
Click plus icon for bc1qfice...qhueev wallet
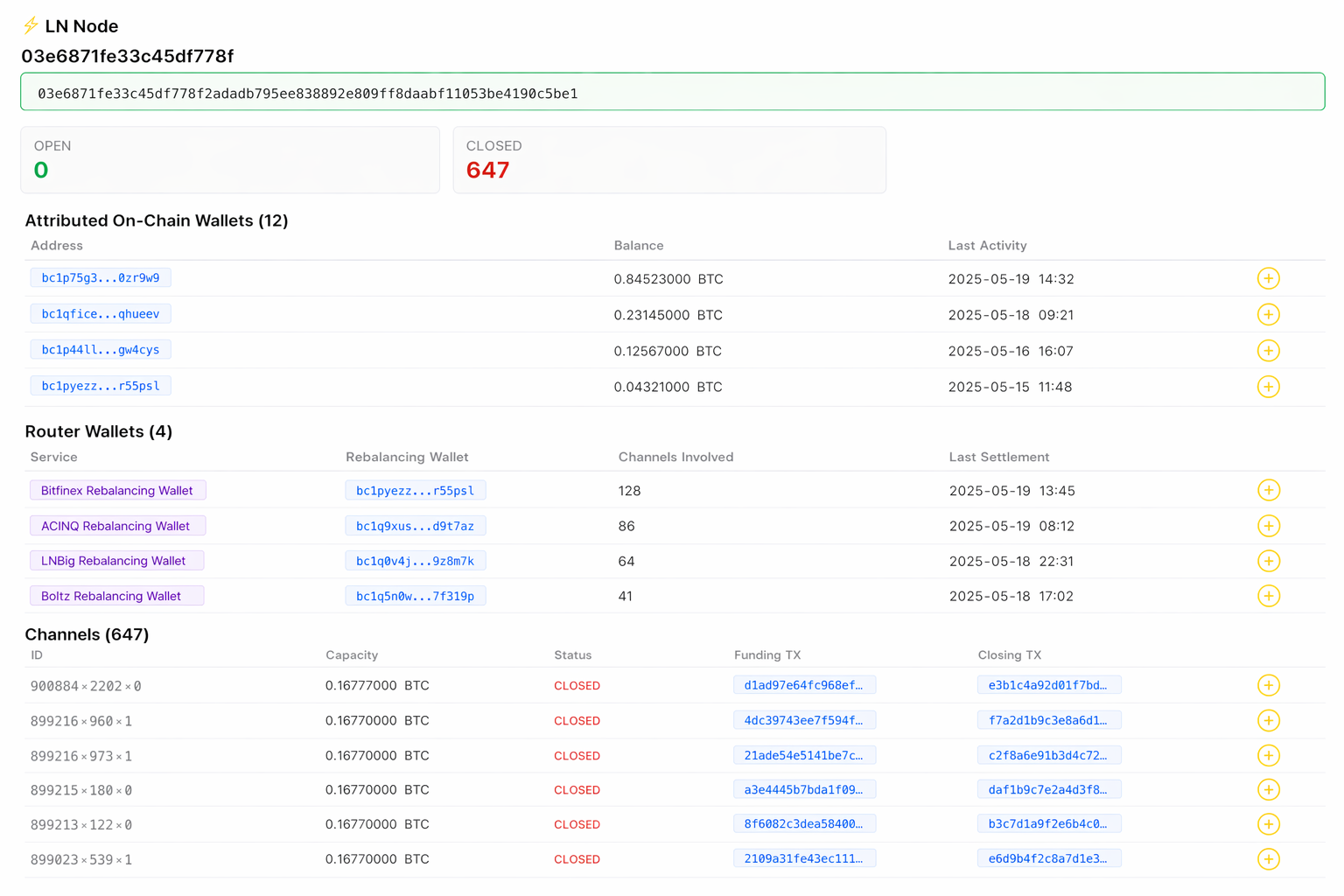[x=1268, y=314]
